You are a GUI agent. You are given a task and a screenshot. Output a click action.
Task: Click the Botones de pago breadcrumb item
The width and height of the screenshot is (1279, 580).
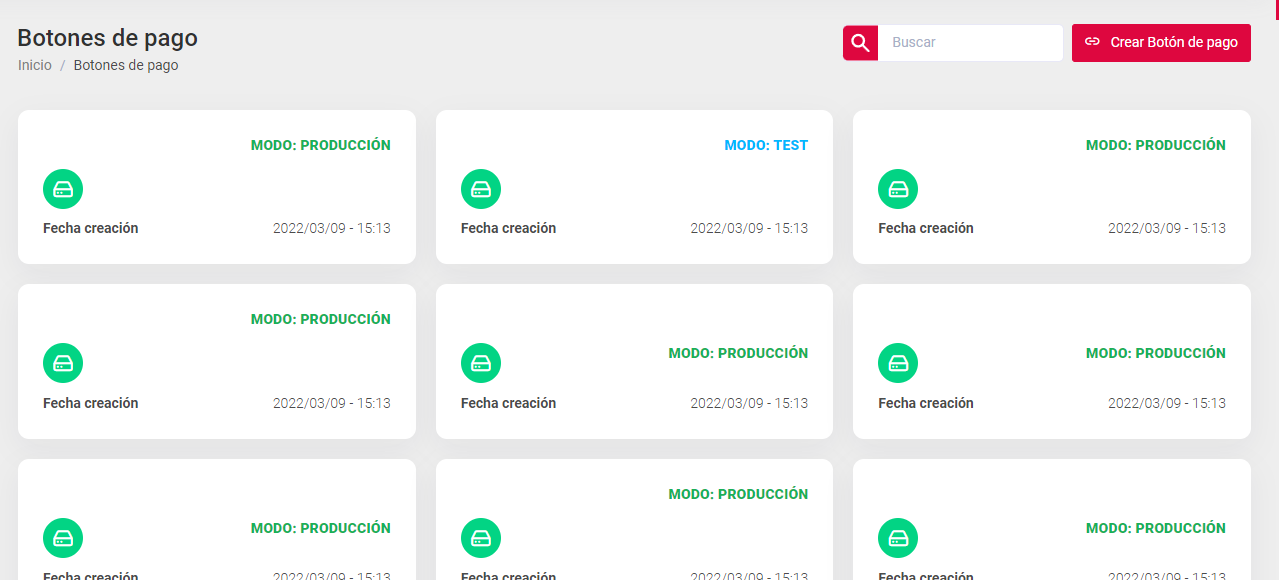pyautogui.click(x=126, y=65)
